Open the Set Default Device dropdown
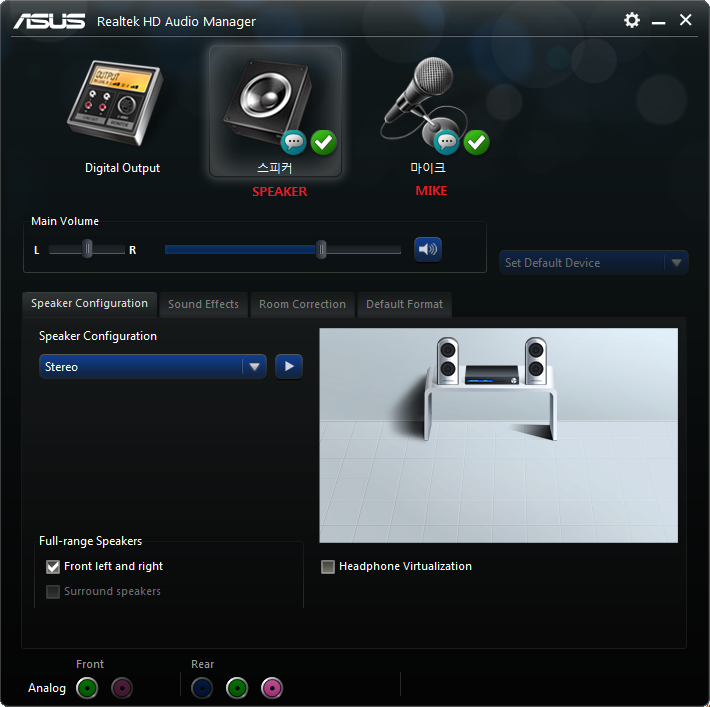This screenshot has height=707, width=710. tap(593, 263)
